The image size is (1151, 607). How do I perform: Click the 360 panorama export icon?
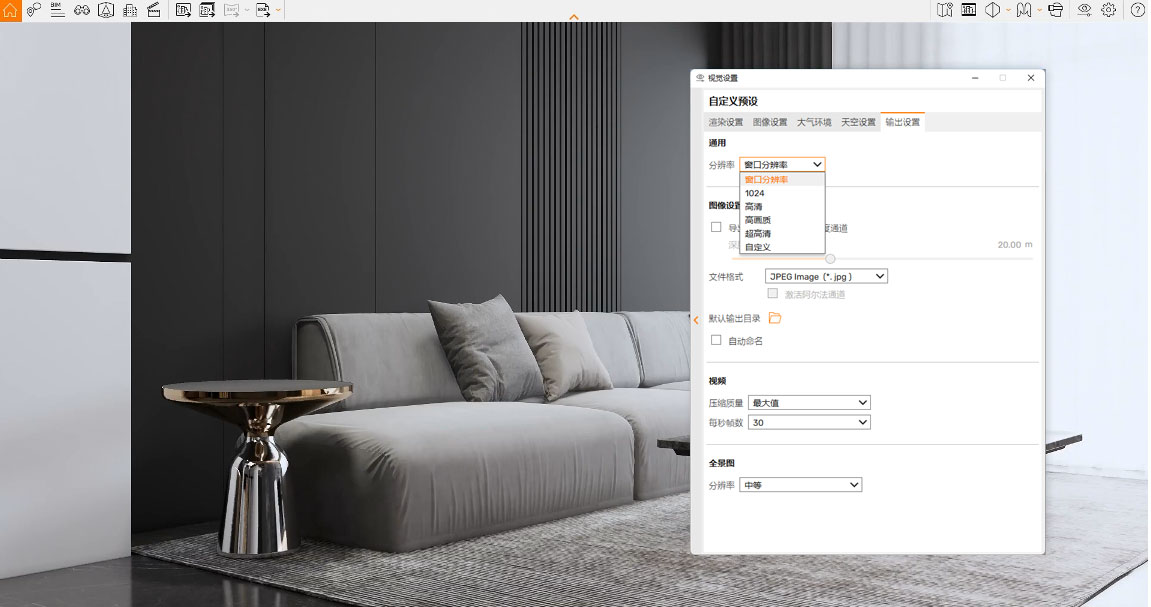pyautogui.click(x=231, y=10)
